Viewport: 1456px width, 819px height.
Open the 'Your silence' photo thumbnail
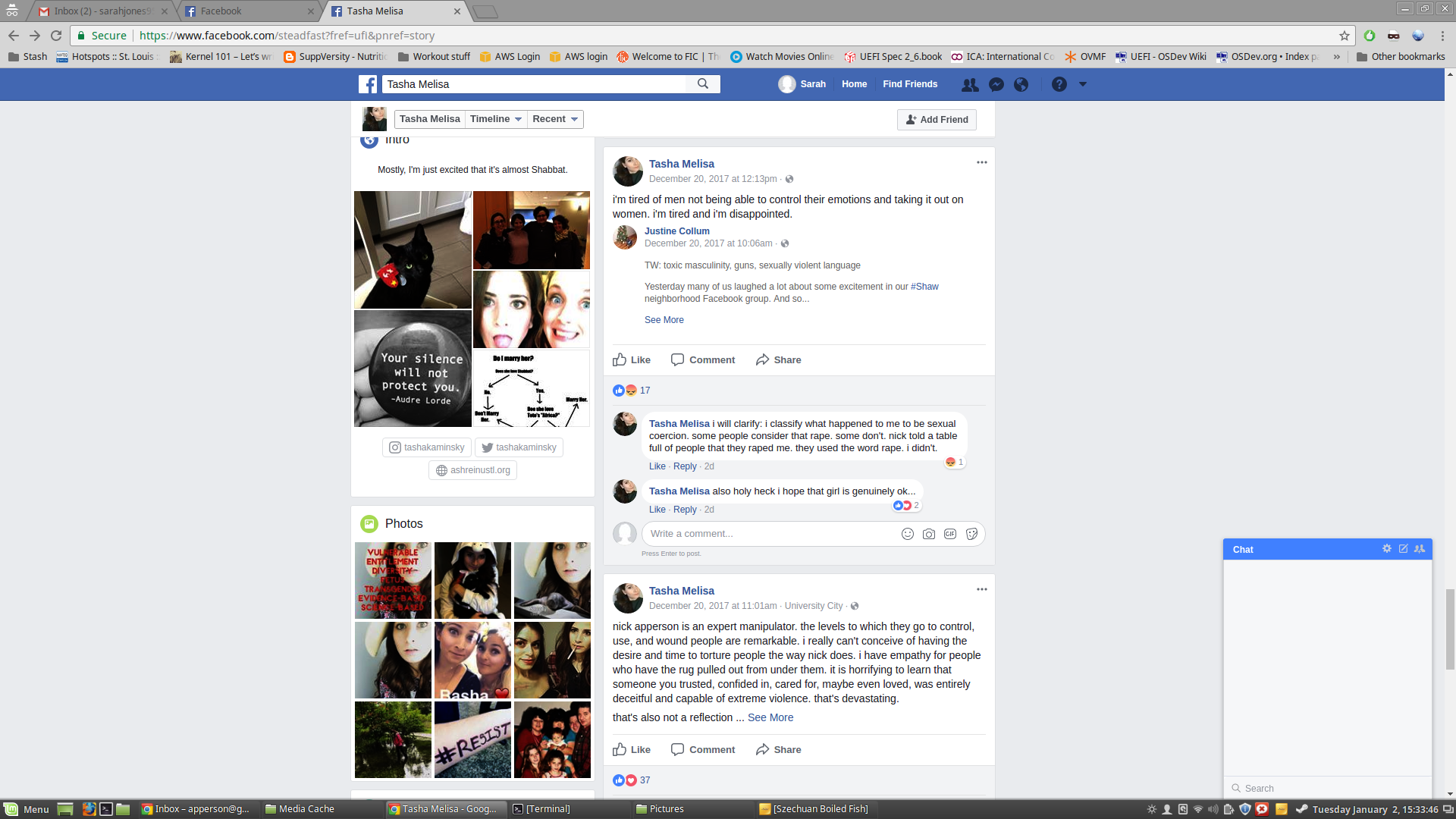(x=413, y=369)
